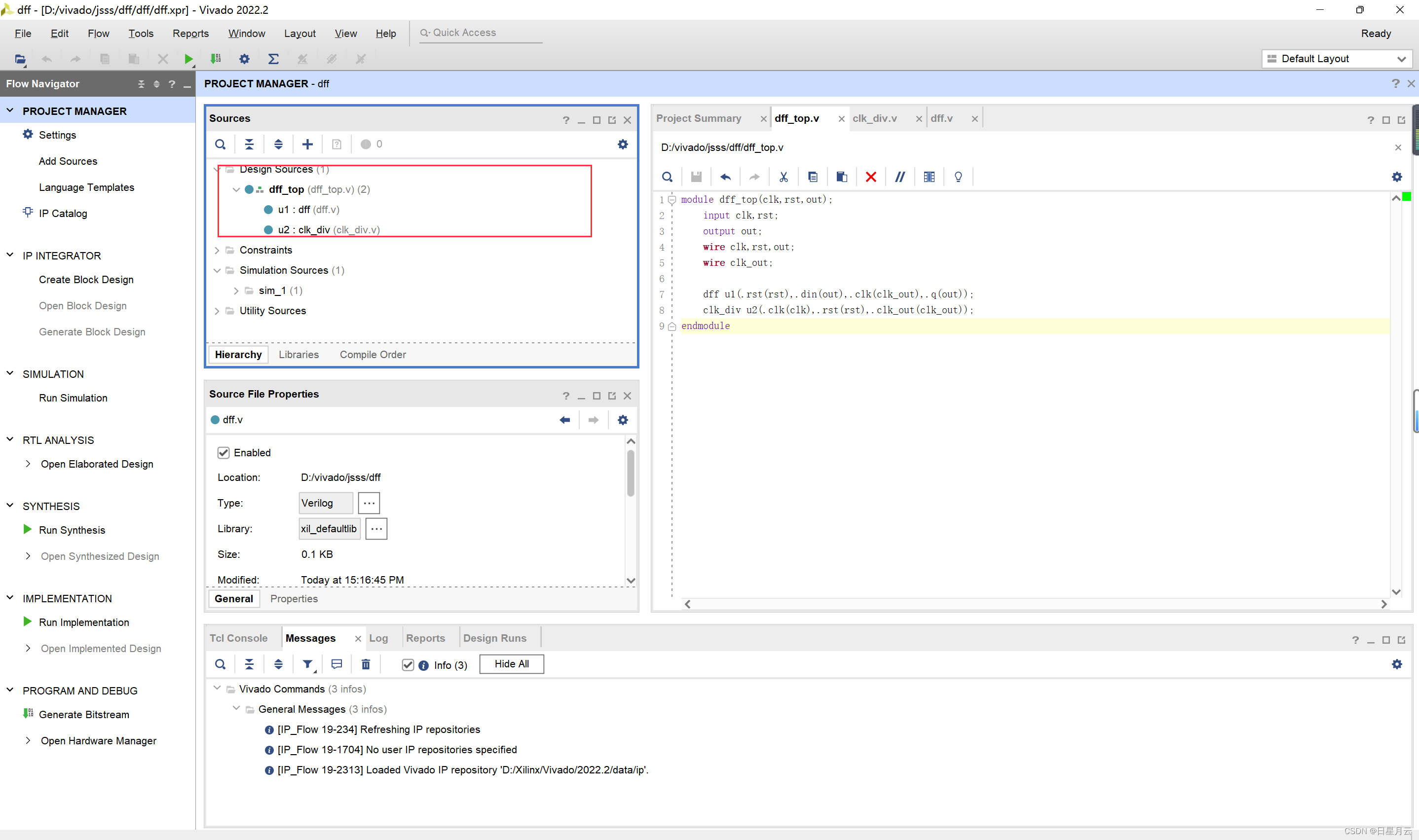1419x840 pixels.
Task: Click Run Simulation in Flow Navigator
Action: [73, 398]
